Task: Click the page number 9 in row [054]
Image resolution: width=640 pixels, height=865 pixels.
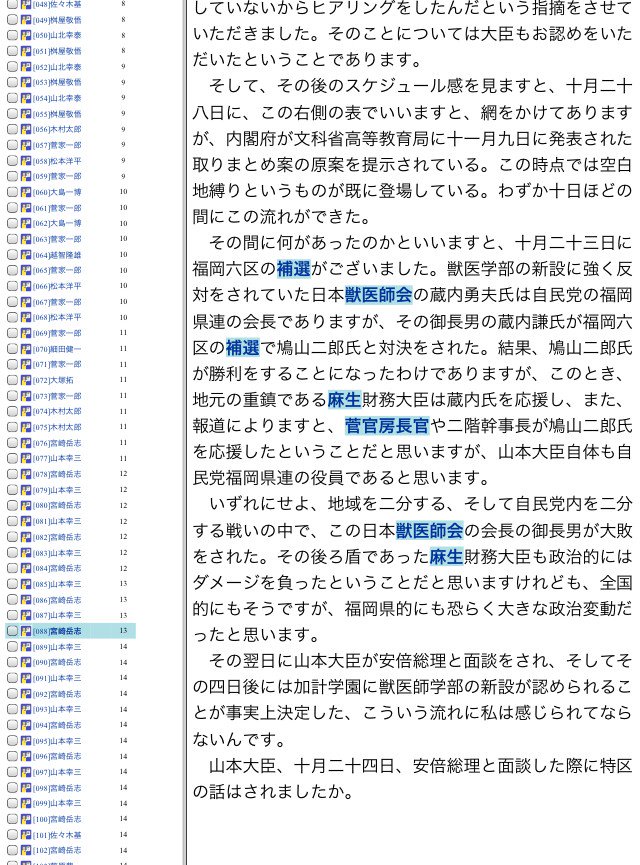Action: 123,98
